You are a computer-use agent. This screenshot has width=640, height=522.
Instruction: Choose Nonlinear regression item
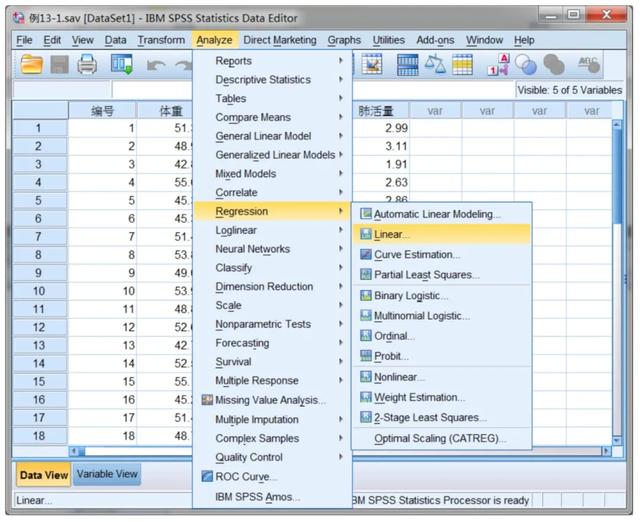(x=442, y=377)
